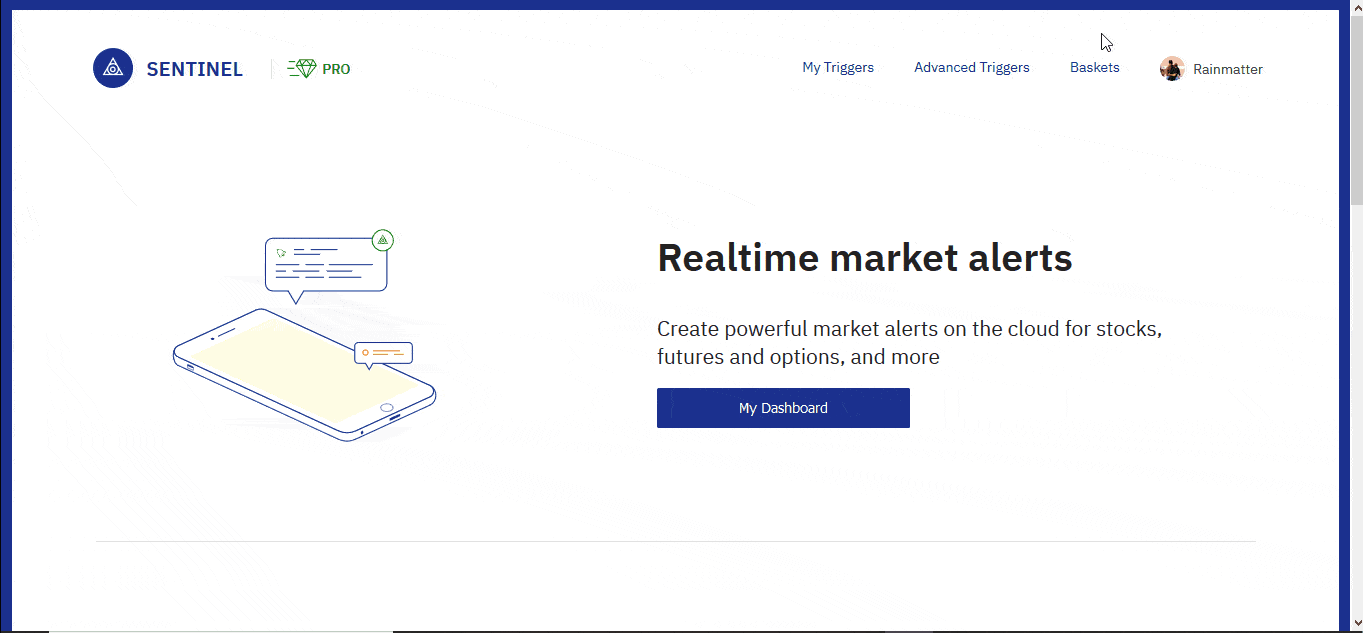Click the vertical page scrollbar thumb
1363x633 pixels.
(x=1356, y=108)
